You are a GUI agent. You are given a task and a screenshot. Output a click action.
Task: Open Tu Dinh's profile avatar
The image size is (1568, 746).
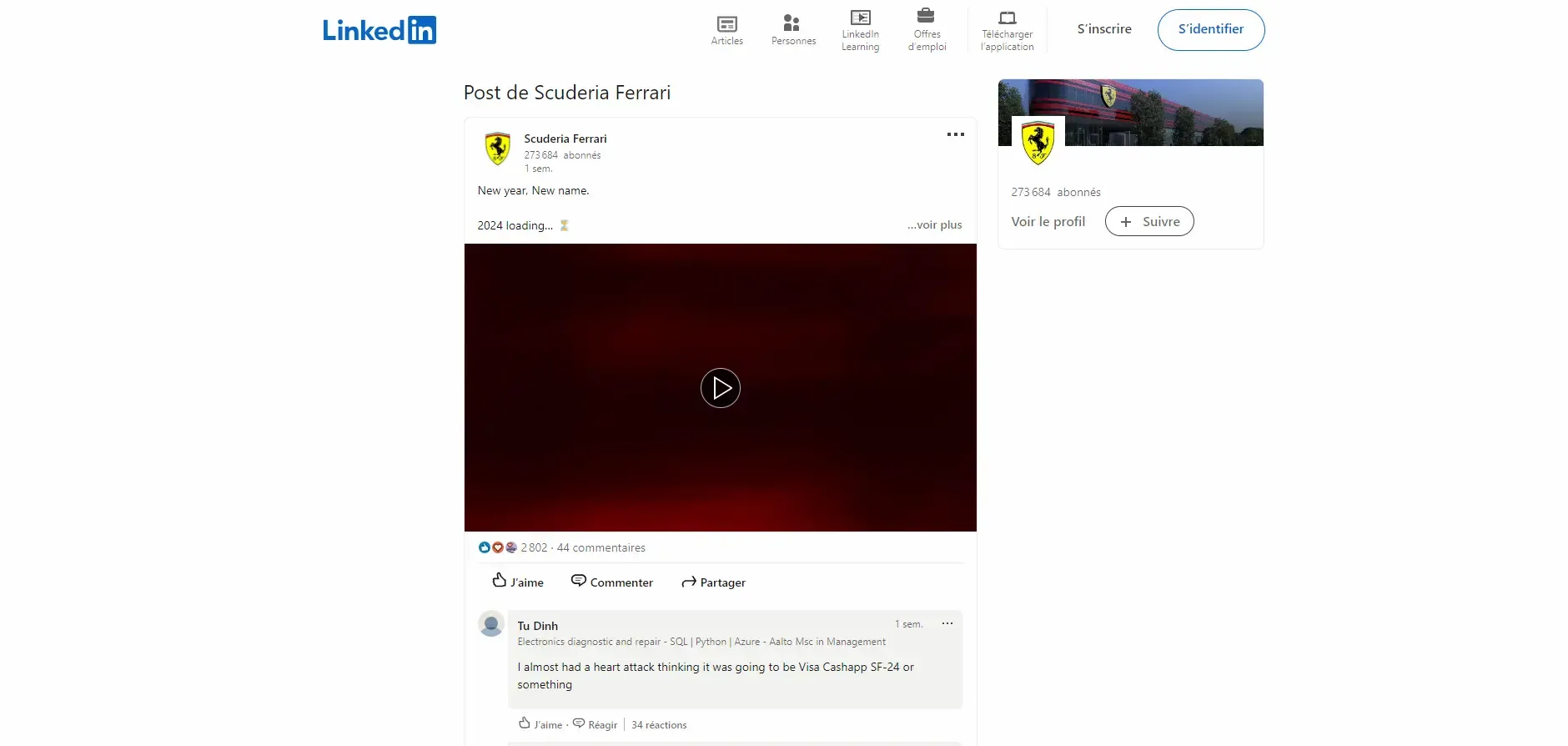tap(491, 624)
